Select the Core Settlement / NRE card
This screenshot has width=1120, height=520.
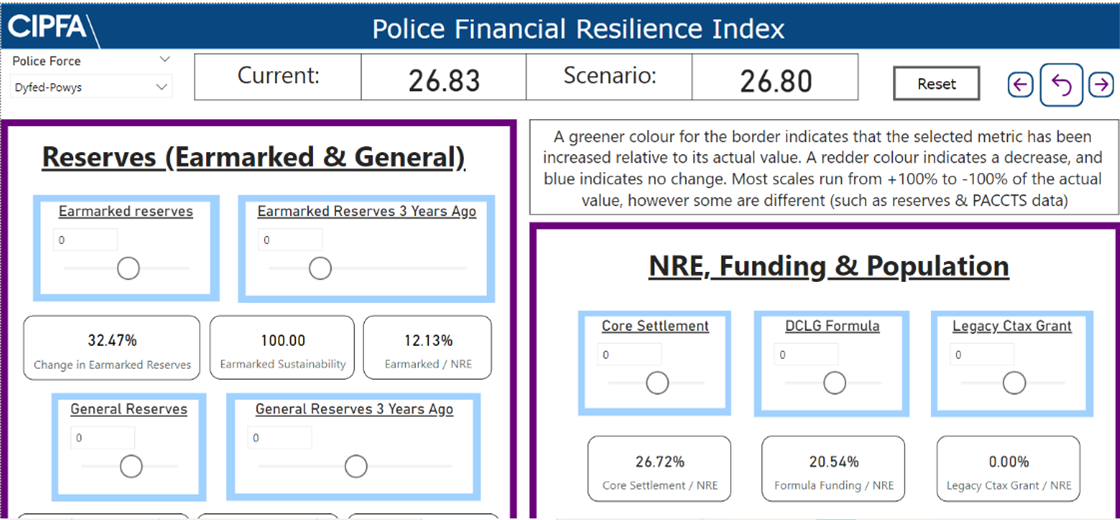pos(659,469)
